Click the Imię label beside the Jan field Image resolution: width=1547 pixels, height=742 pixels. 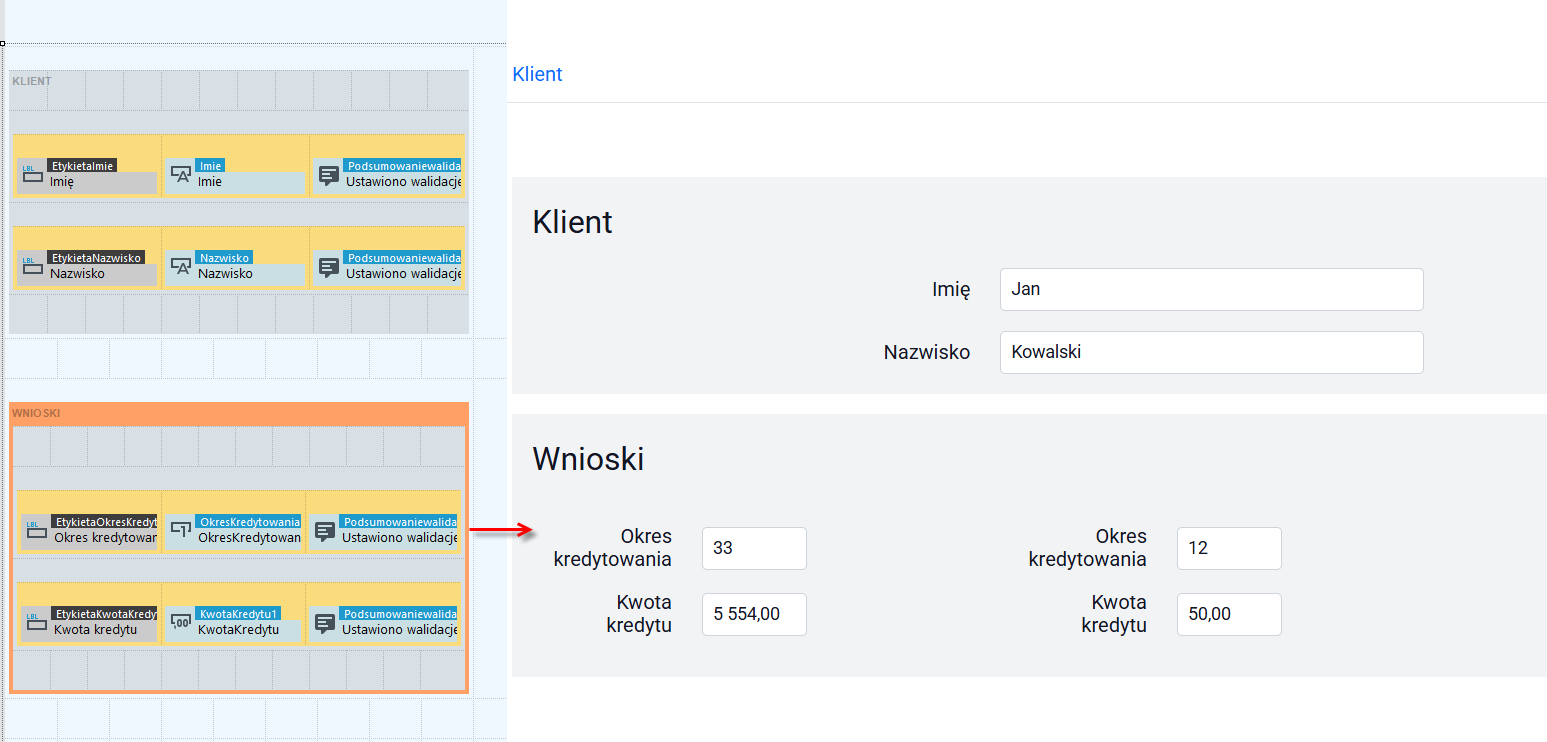tap(951, 290)
